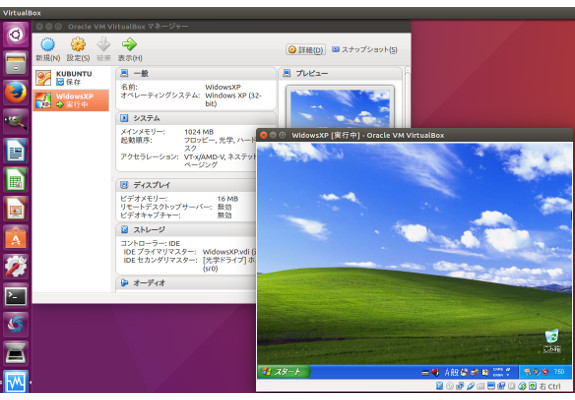Click the red security shield tray icon
The width and height of the screenshot is (575, 400).
click(x=545, y=372)
